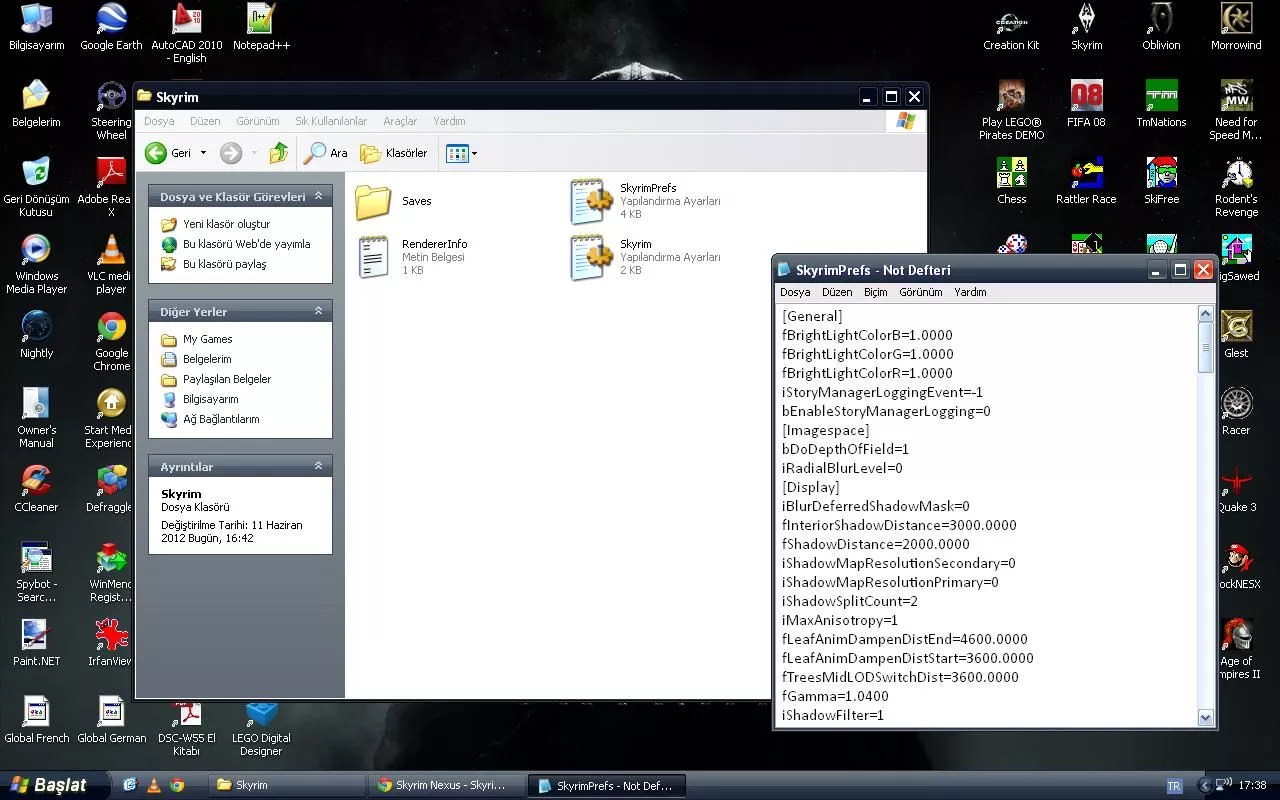Open the Geri button history dropdown arrow
Image resolution: width=1280 pixels, height=800 pixels.
[x=203, y=153]
